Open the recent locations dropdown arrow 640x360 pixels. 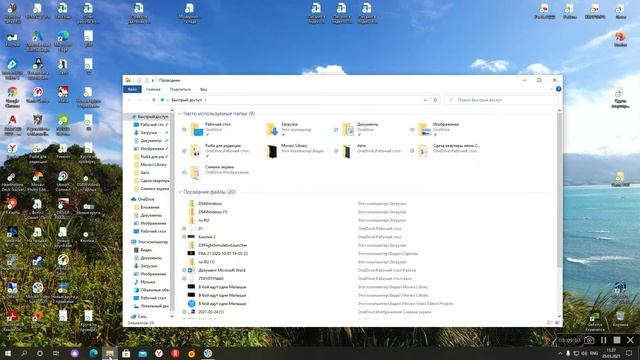coord(147,100)
